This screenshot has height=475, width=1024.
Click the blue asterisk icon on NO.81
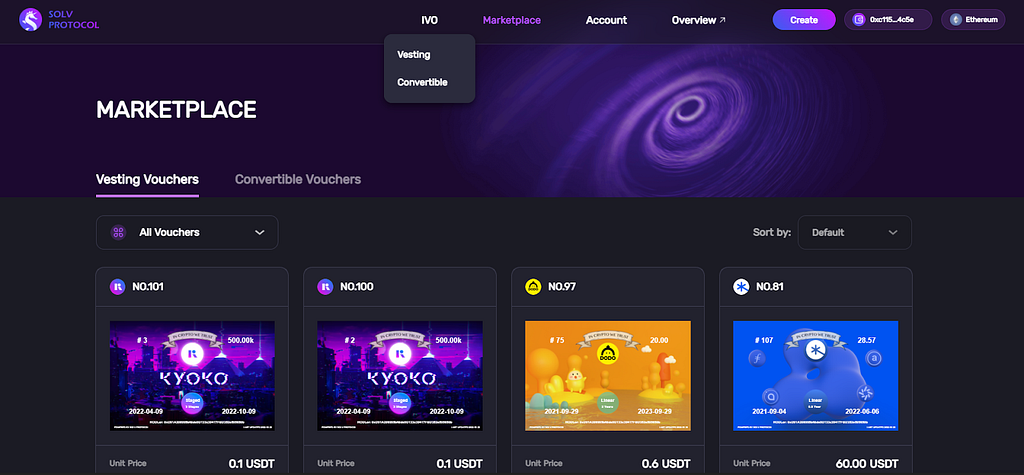(741, 287)
